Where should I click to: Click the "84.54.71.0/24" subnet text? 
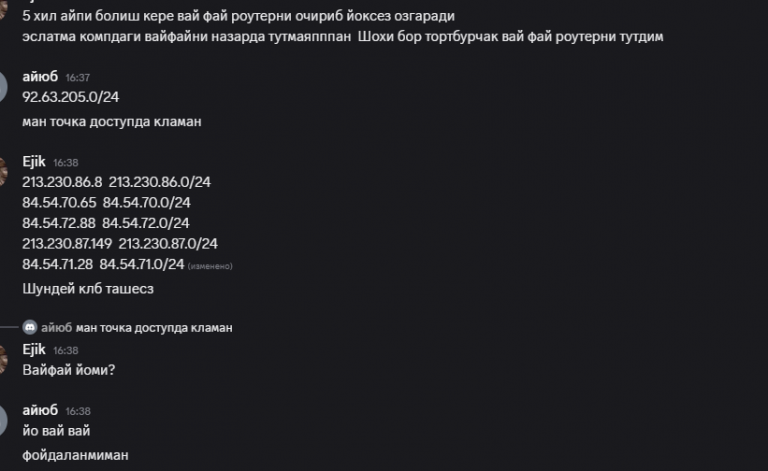click(x=142, y=264)
